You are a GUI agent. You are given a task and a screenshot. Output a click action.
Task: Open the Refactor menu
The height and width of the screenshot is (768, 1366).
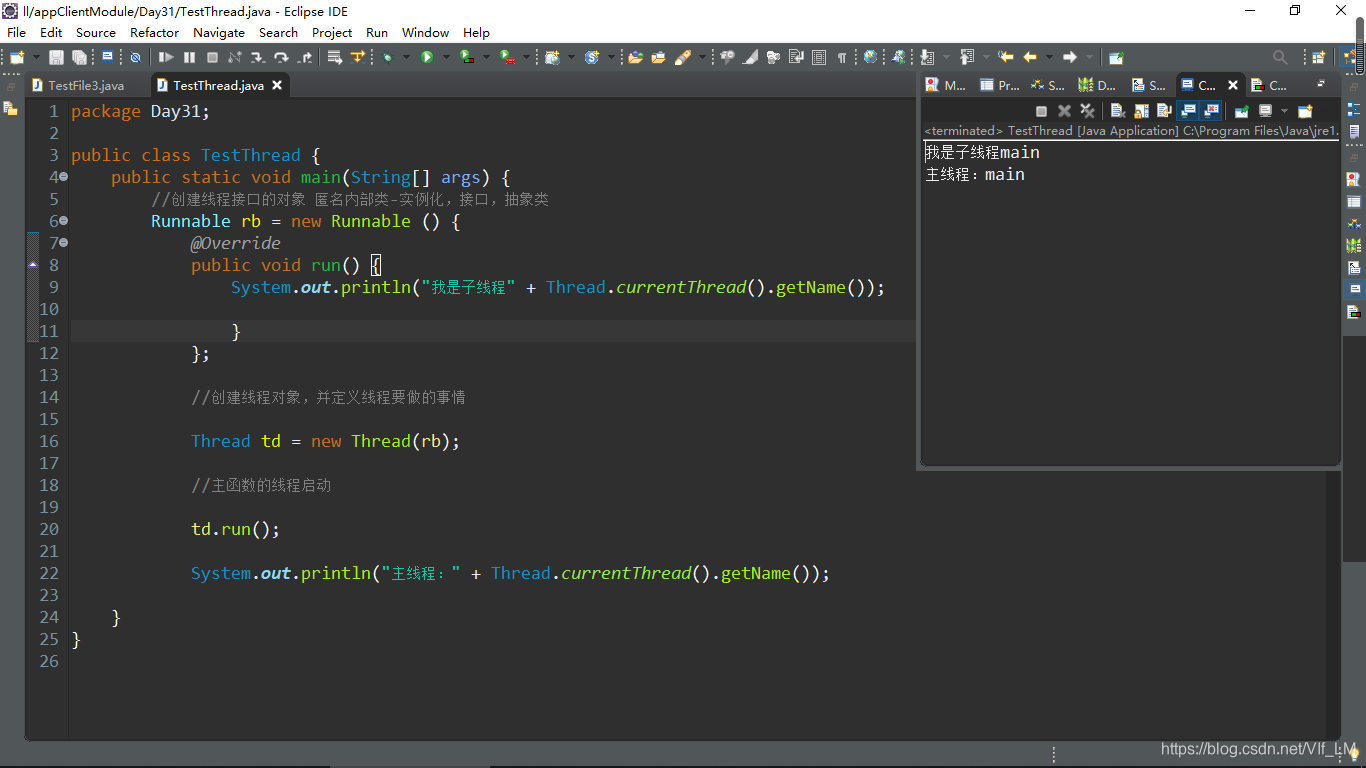click(154, 32)
